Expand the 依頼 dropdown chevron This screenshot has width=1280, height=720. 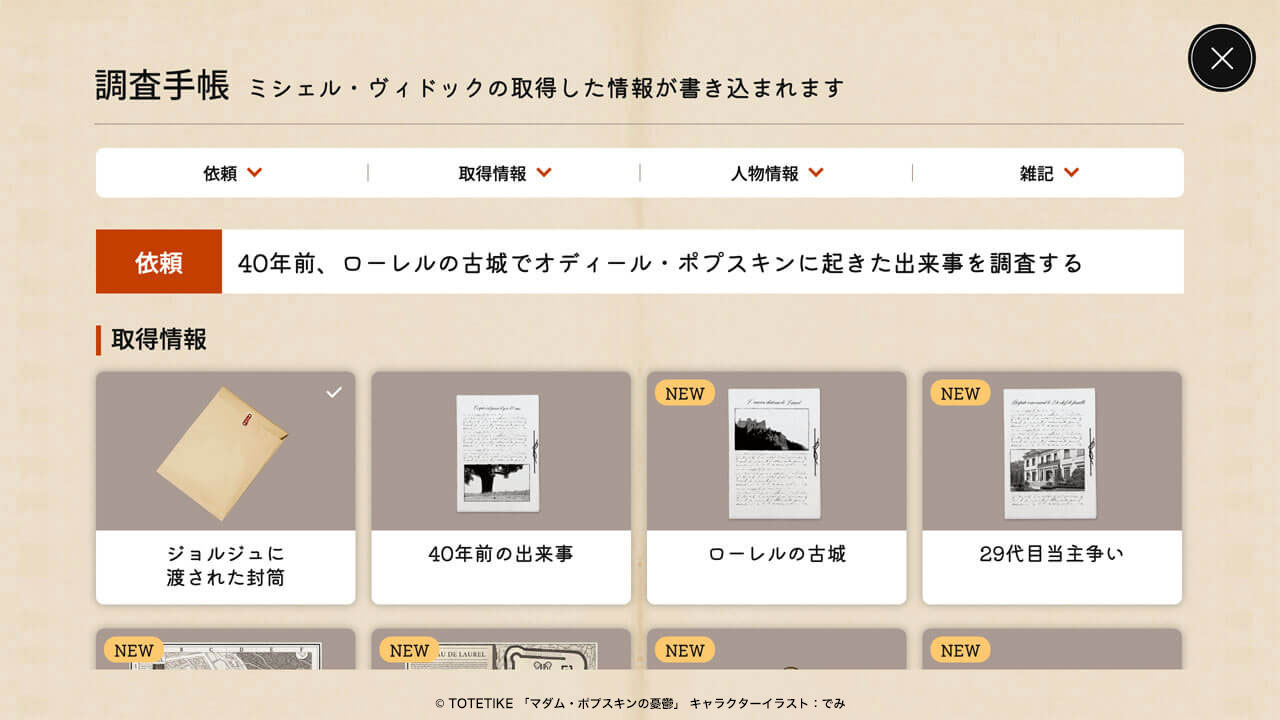(x=254, y=173)
